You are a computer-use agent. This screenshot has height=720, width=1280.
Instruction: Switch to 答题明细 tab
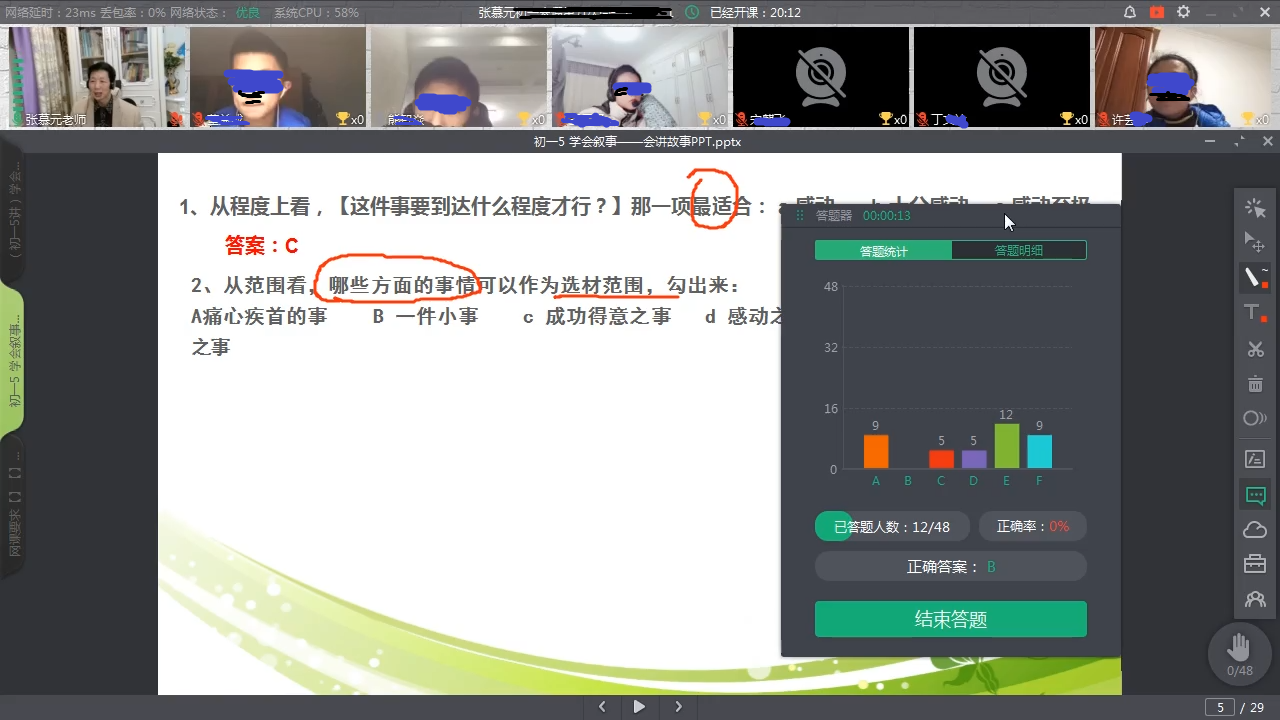coord(1018,250)
